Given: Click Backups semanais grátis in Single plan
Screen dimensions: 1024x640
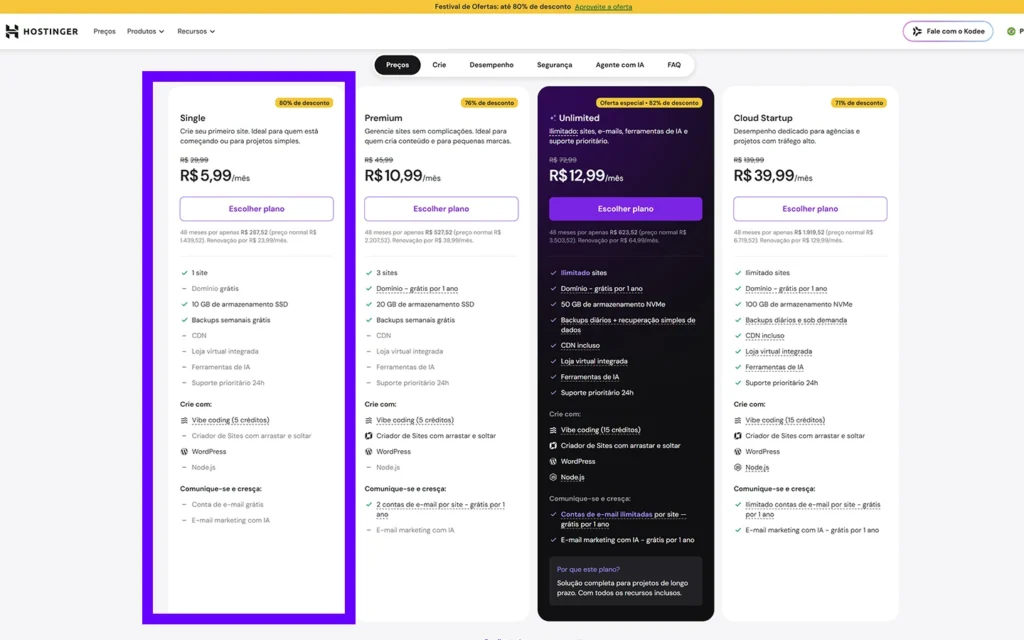Looking at the screenshot, I should click(231, 320).
